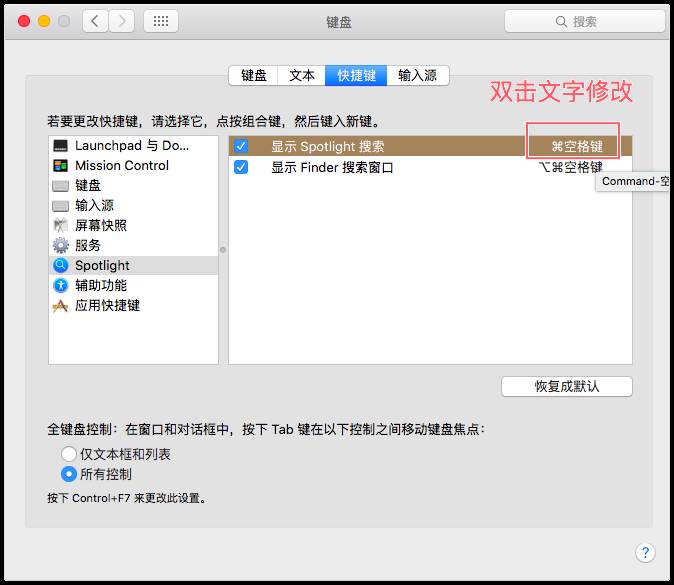Open help with the question mark button
The width and height of the screenshot is (674, 585).
645,553
